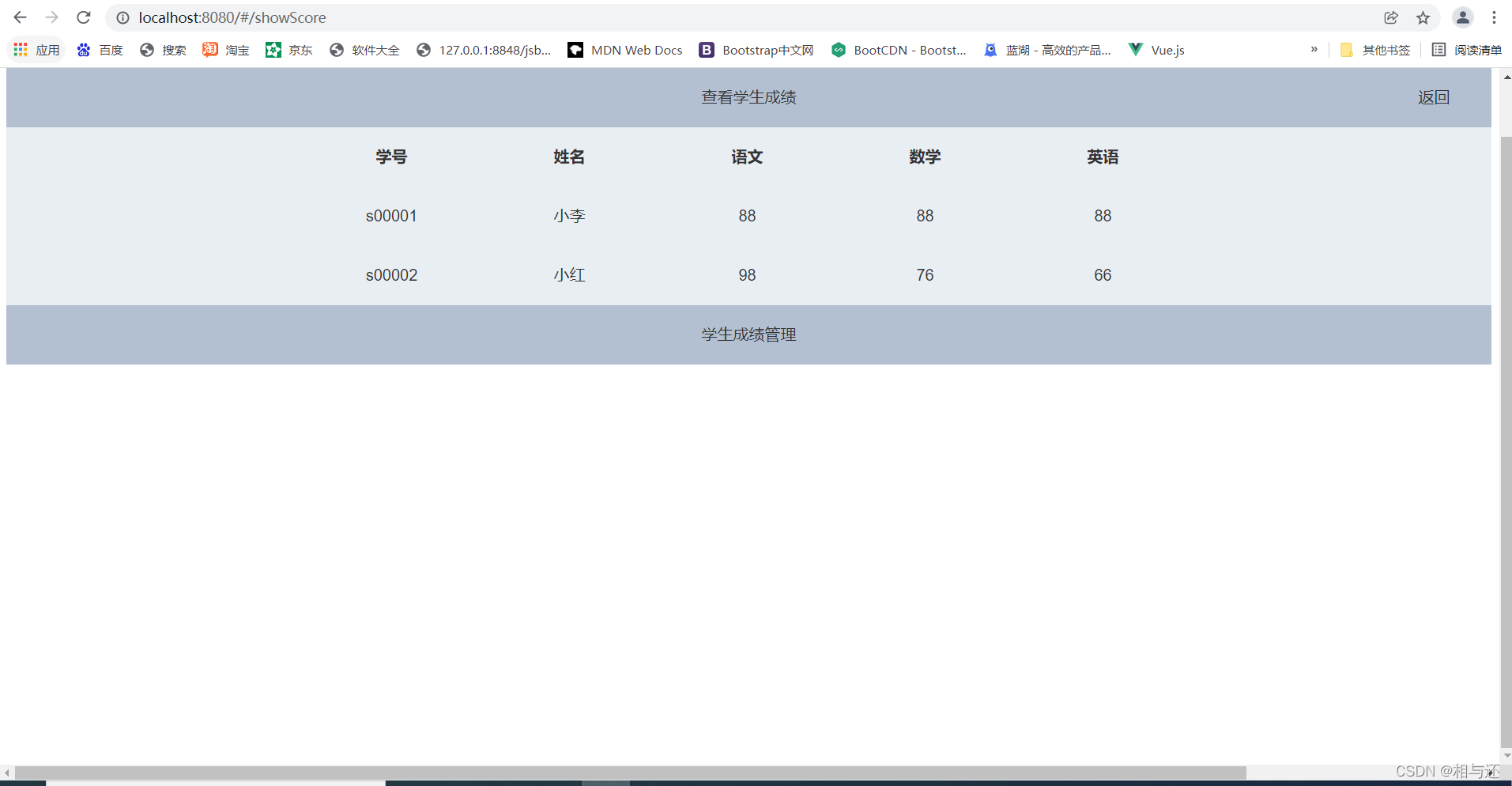Open Chrome's three-dot menu
This screenshot has width=1512, height=786.
pos(1494,17)
